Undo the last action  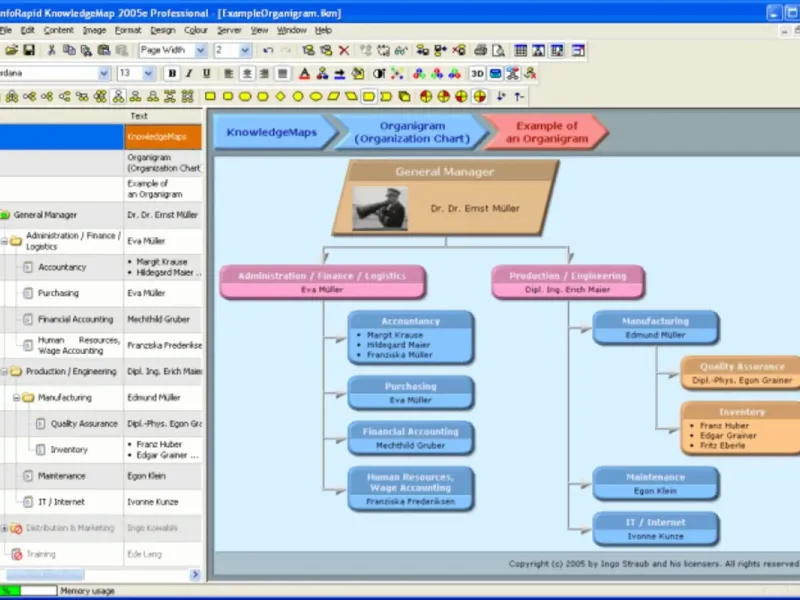[268, 50]
